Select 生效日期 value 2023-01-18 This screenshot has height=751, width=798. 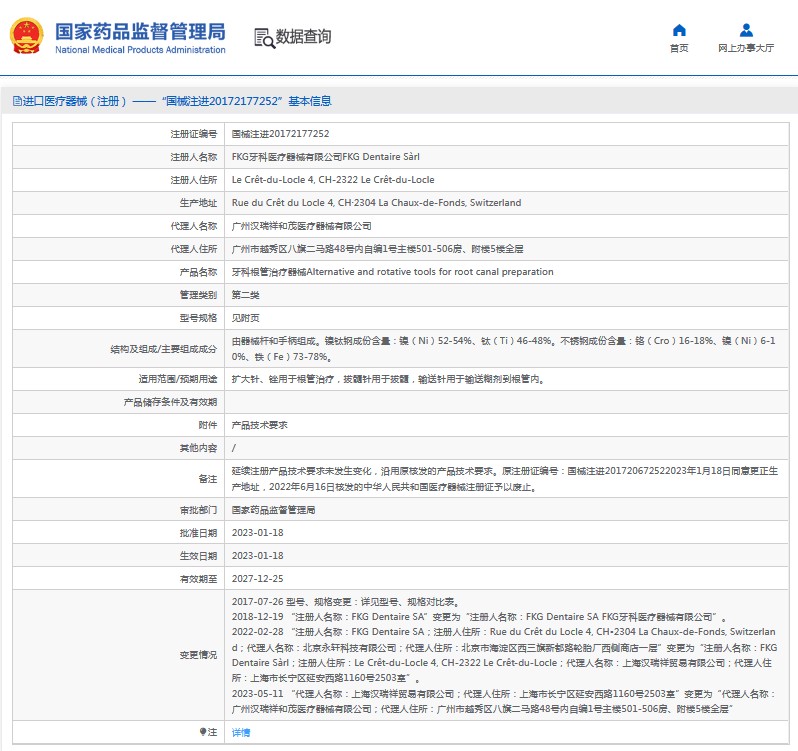(258, 556)
